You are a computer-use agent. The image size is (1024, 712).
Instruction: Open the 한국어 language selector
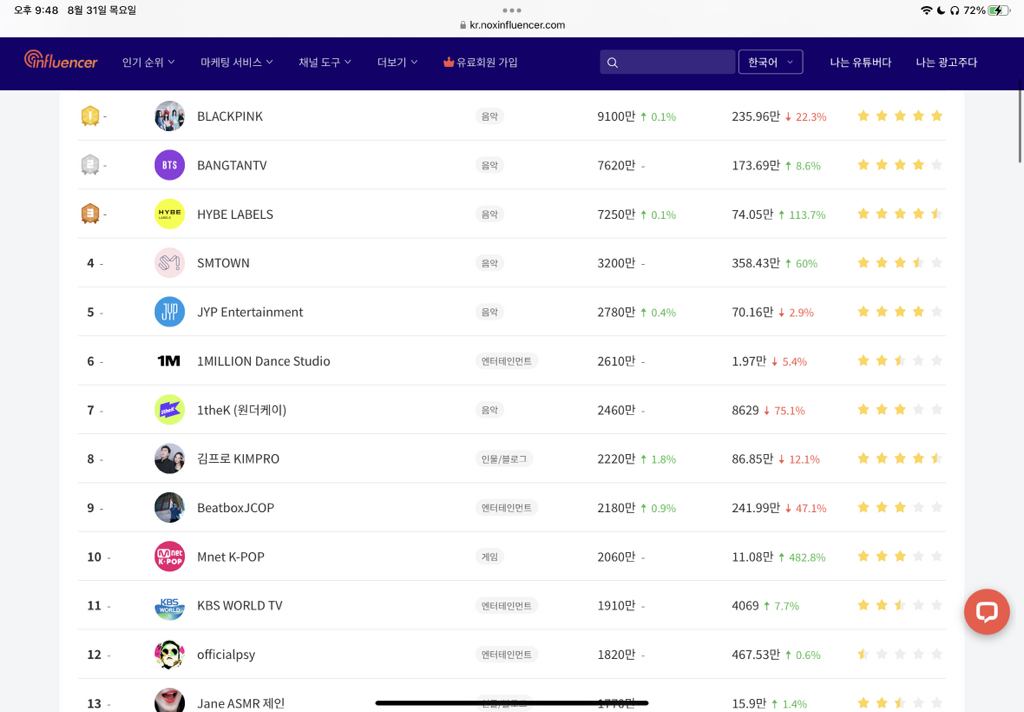click(x=770, y=62)
